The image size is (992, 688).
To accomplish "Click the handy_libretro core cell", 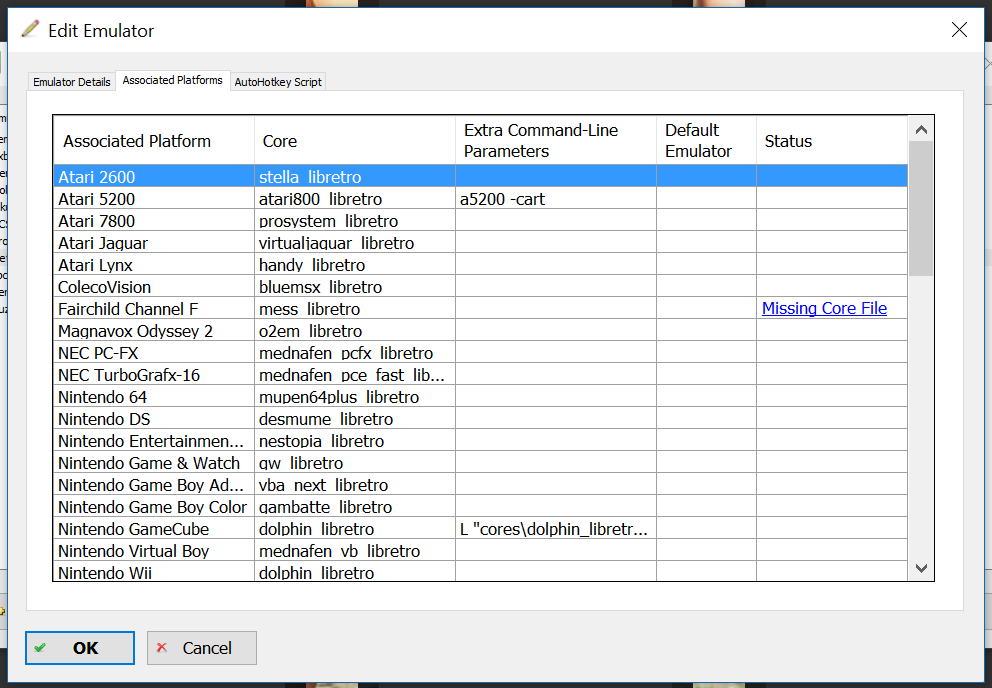I will 355,264.
